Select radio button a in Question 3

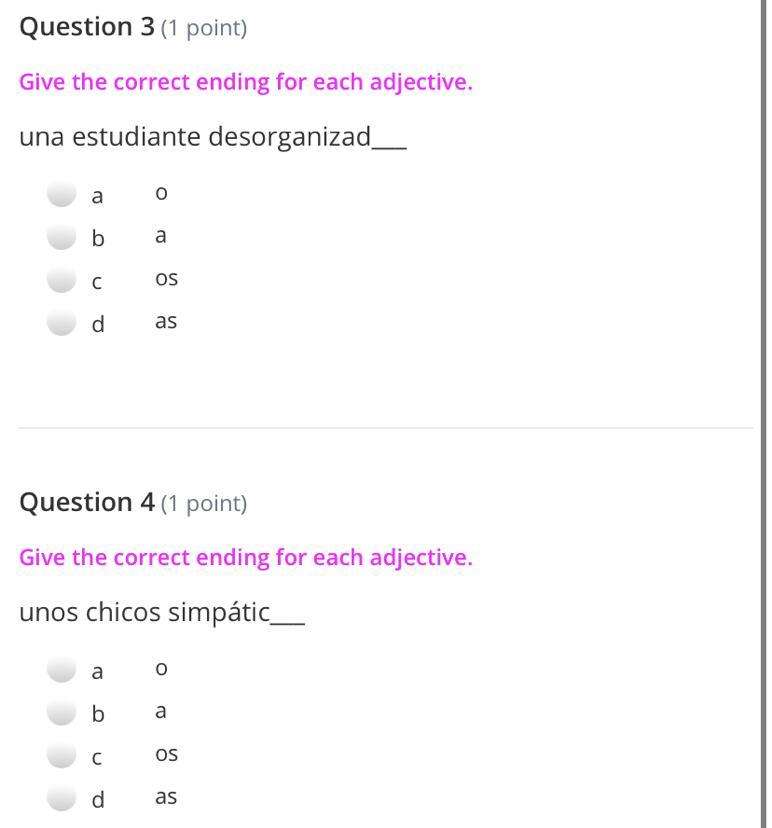pyautogui.click(x=63, y=194)
